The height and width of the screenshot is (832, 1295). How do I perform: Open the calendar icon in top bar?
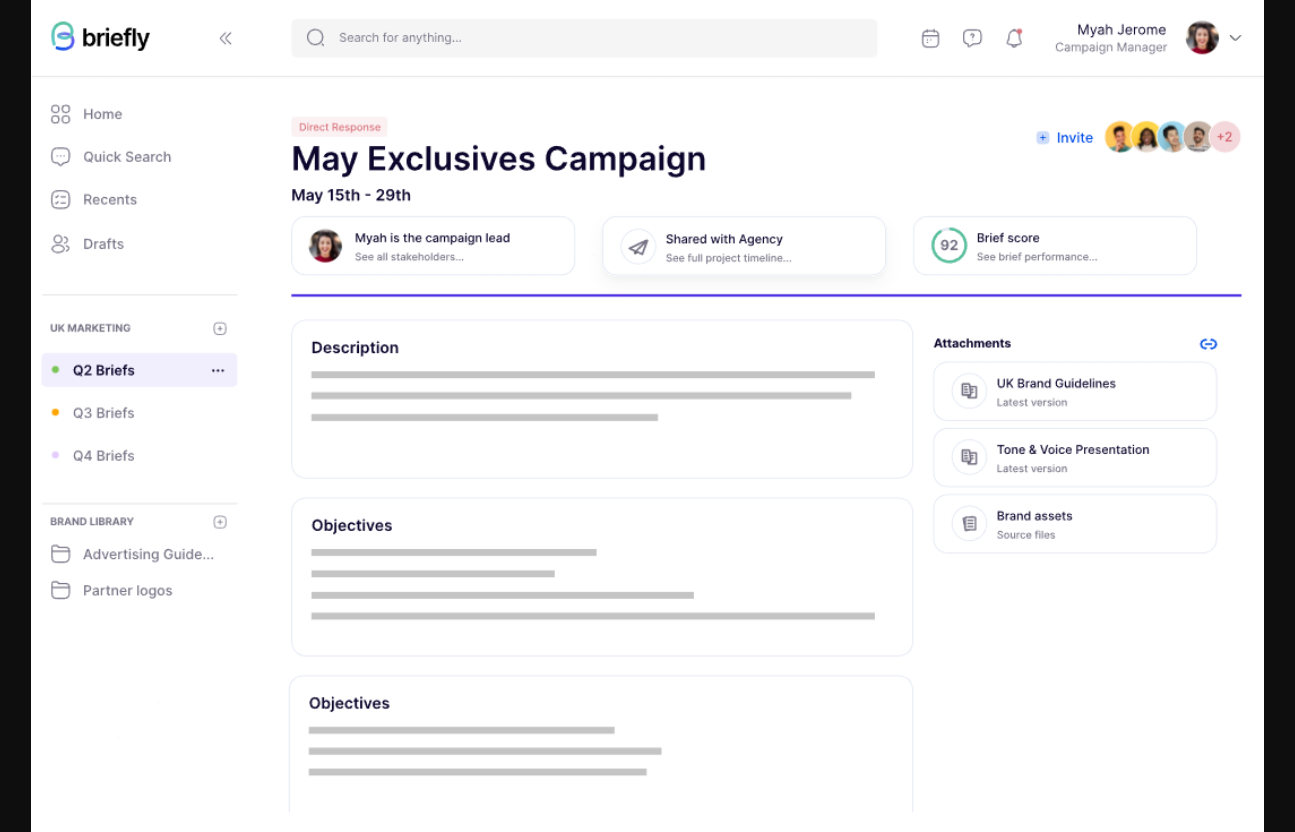coord(930,38)
